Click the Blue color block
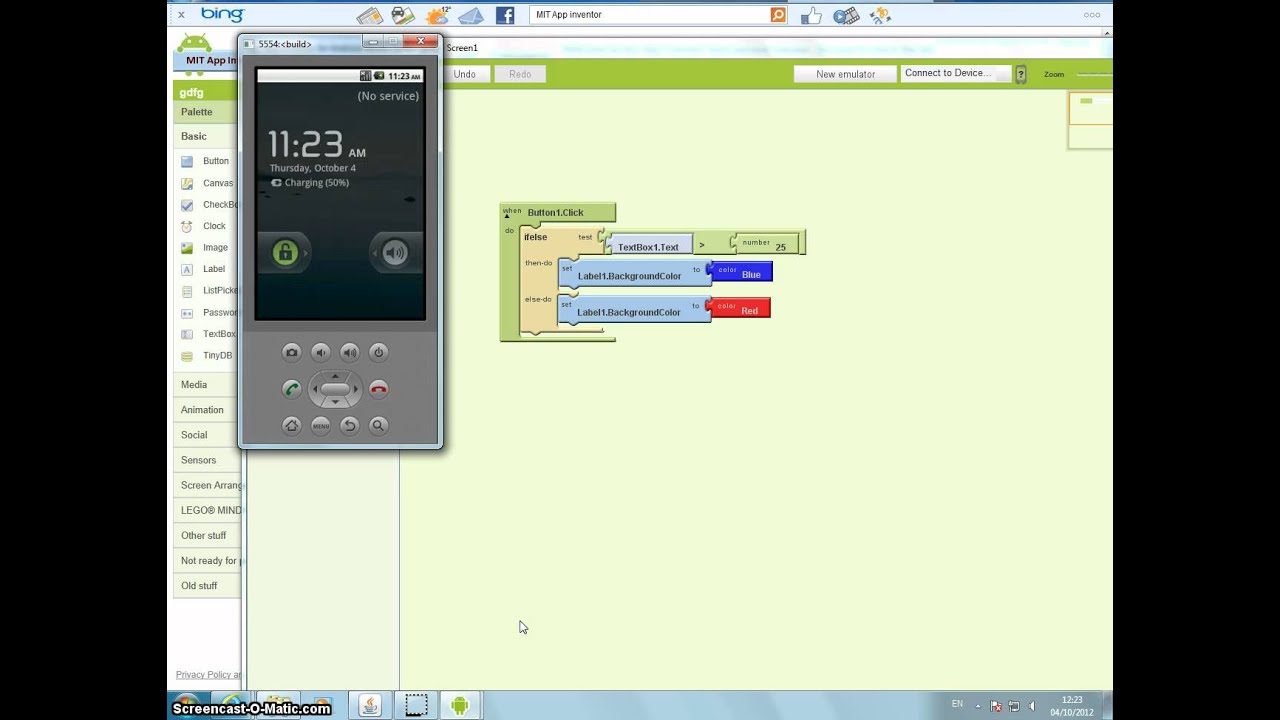 pos(740,272)
